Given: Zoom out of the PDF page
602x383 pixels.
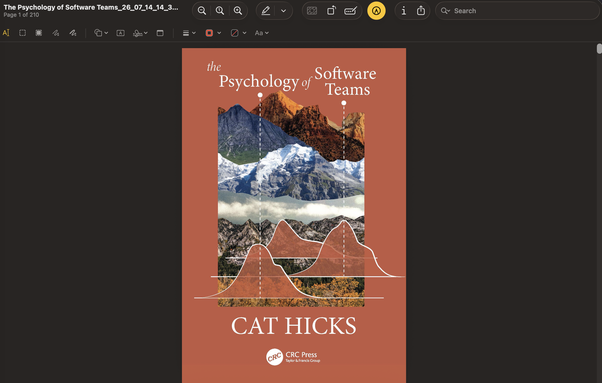Looking at the screenshot, I should pos(202,11).
